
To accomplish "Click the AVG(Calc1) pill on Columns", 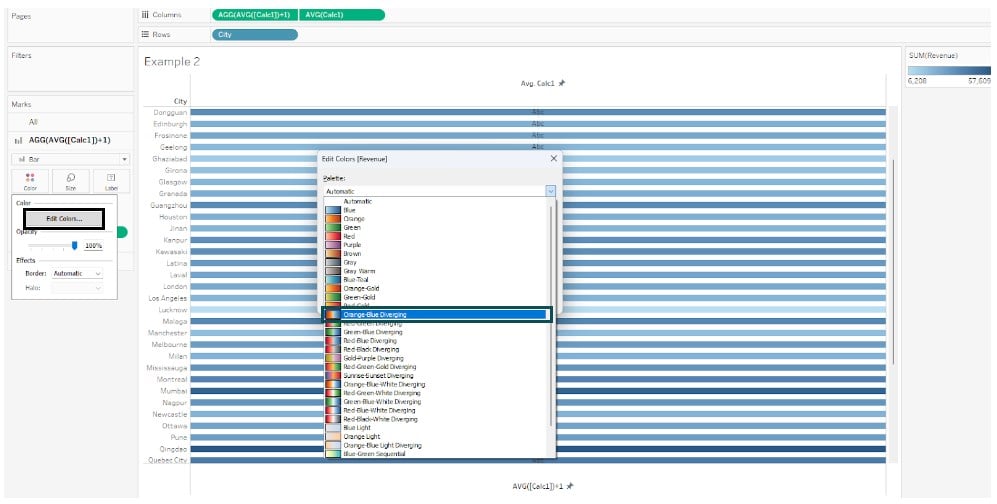I will 342,15.
